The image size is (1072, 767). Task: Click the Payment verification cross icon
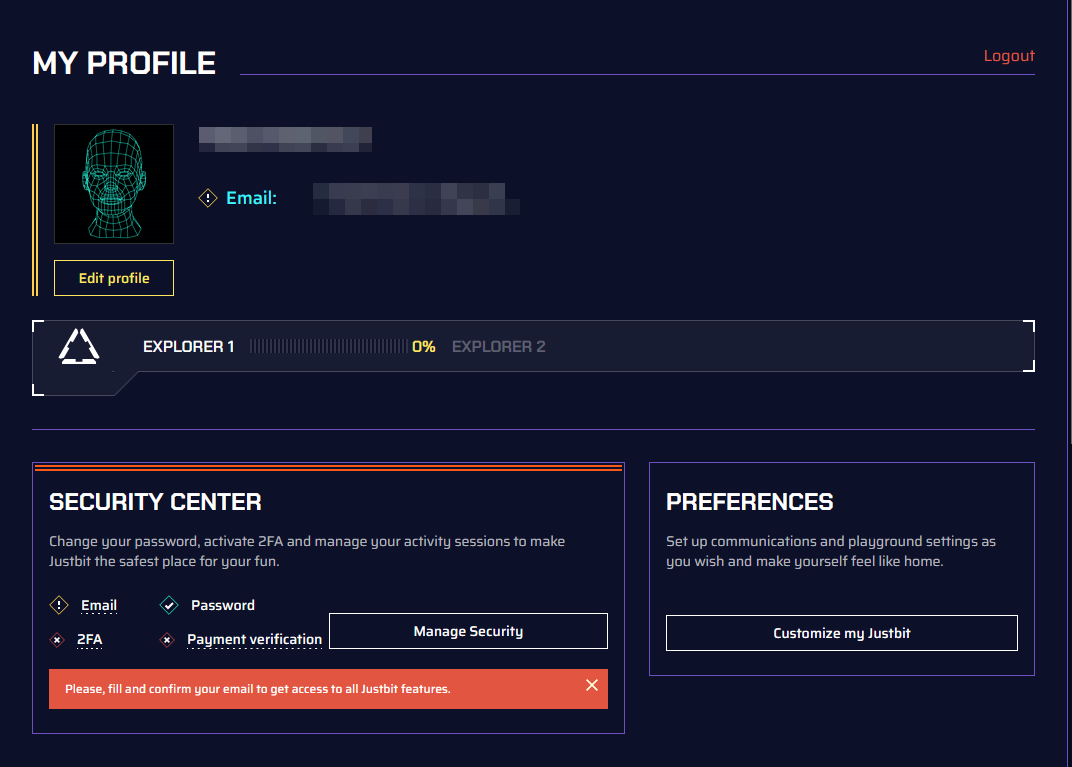tap(167, 640)
